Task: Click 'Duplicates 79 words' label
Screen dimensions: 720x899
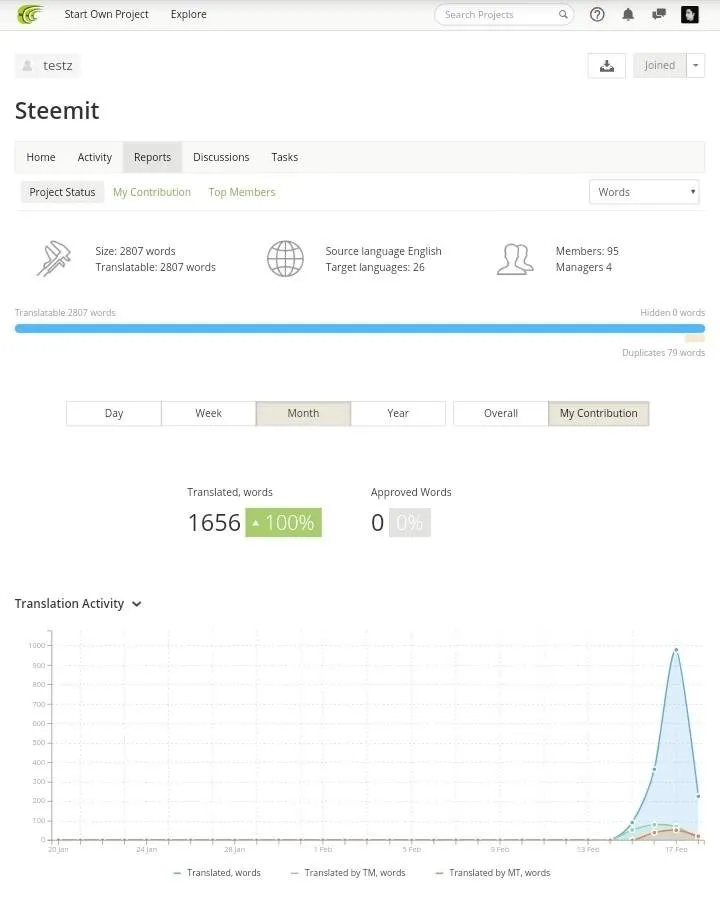Action: click(x=663, y=353)
